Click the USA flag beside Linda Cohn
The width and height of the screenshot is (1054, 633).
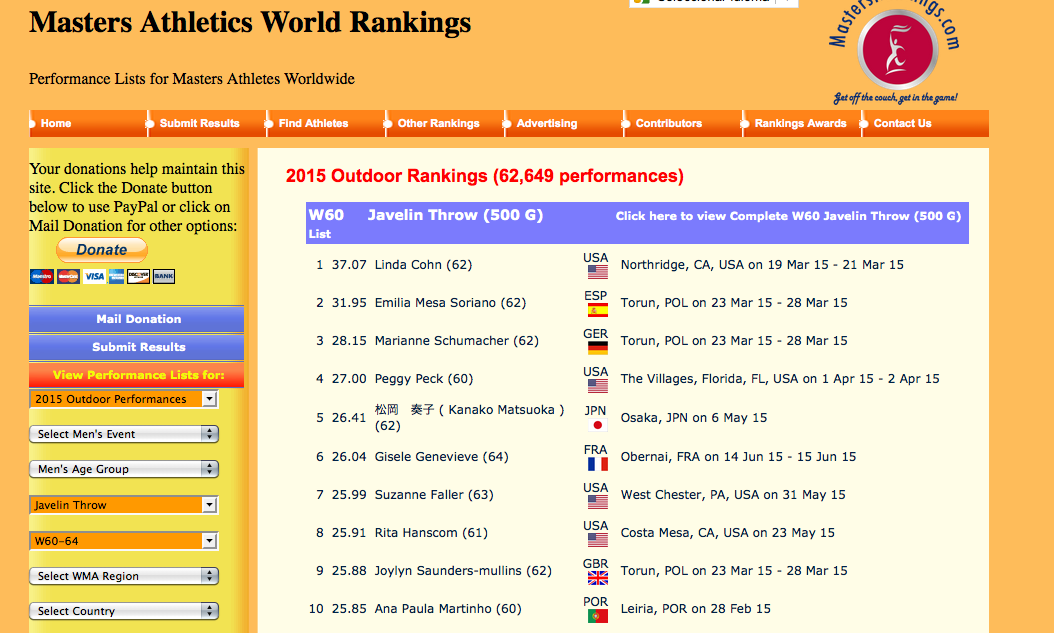coord(597,272)
